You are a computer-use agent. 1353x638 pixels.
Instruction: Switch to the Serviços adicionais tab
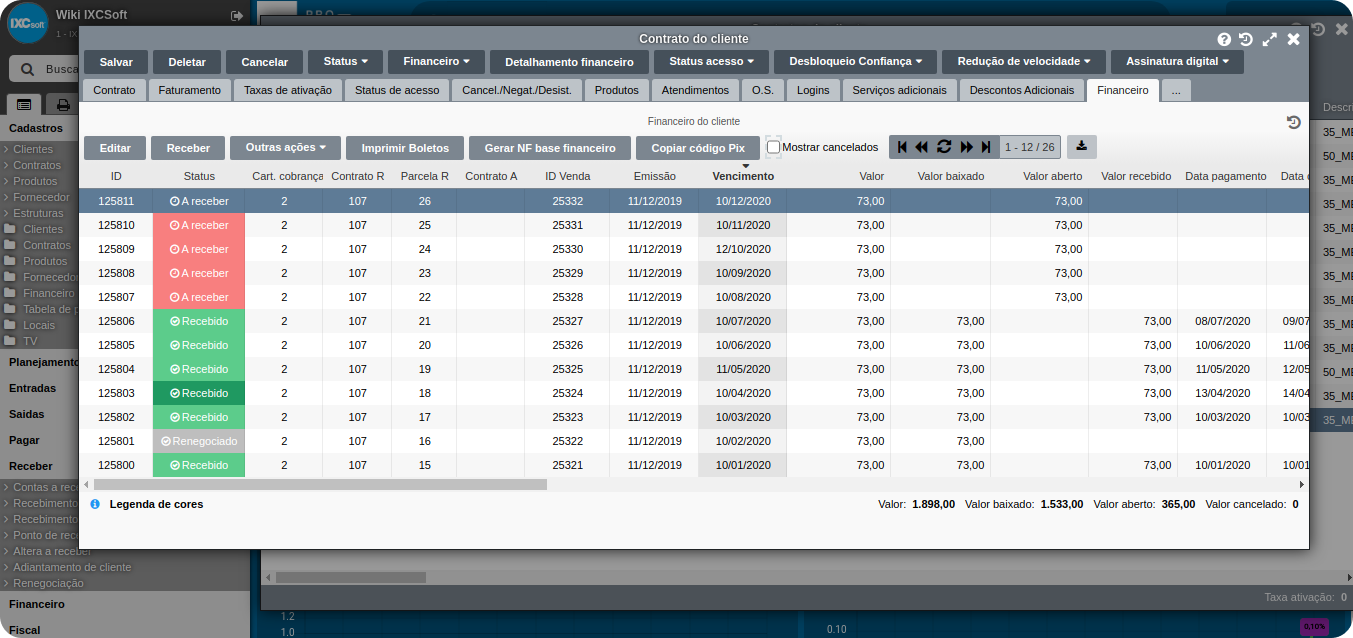tap(900, 90)
